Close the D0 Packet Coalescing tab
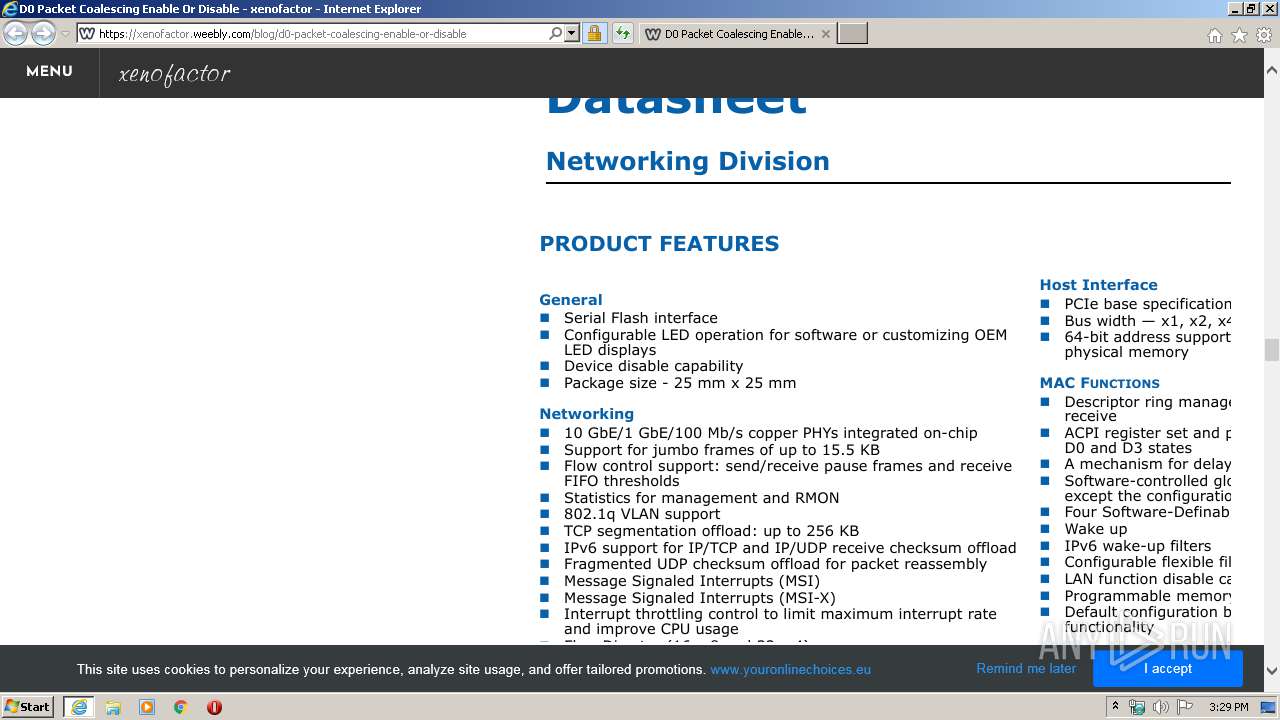1280x720 pixels. click(825, 33)
